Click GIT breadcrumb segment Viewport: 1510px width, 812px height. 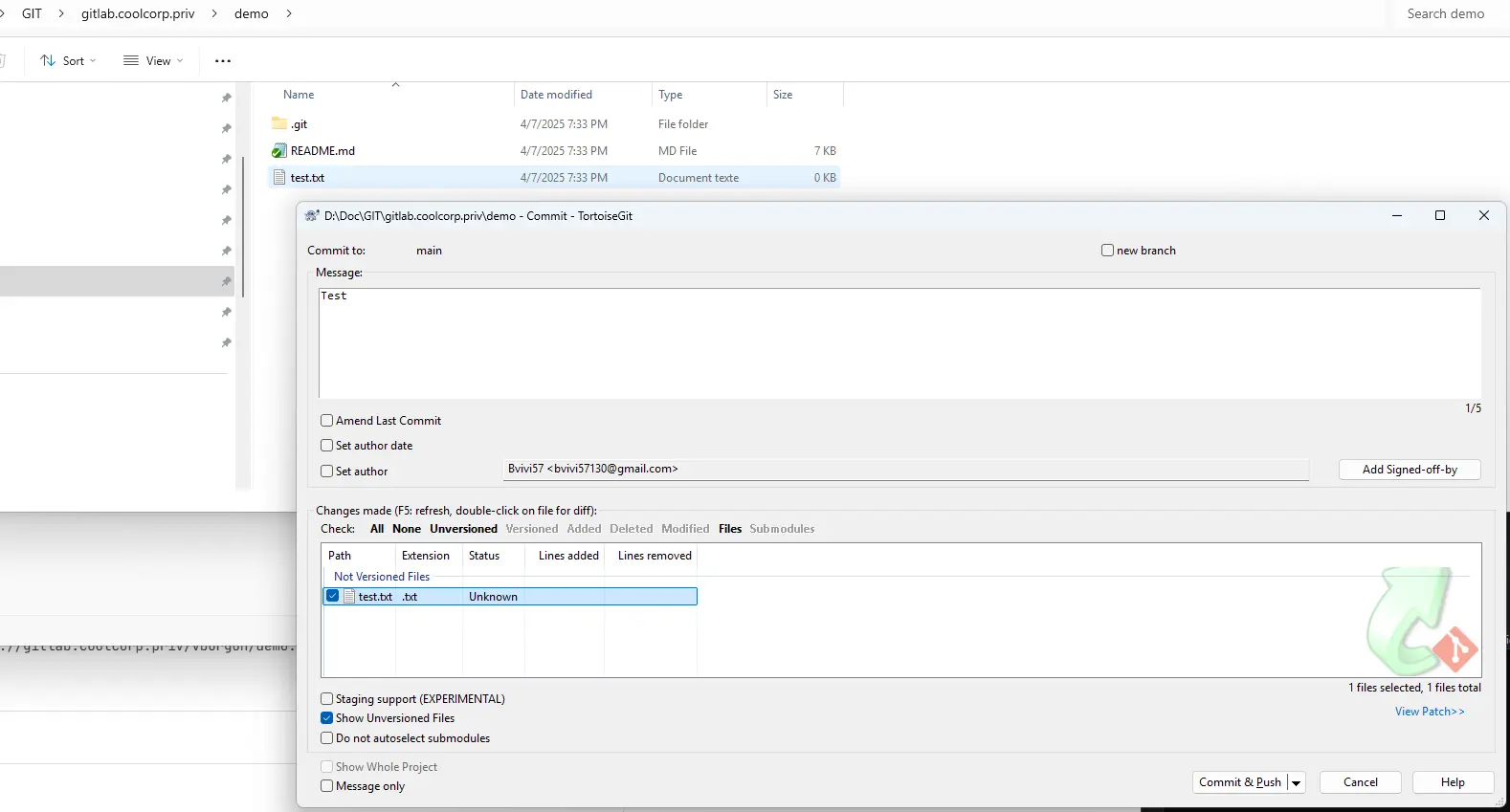coord(32,13)
